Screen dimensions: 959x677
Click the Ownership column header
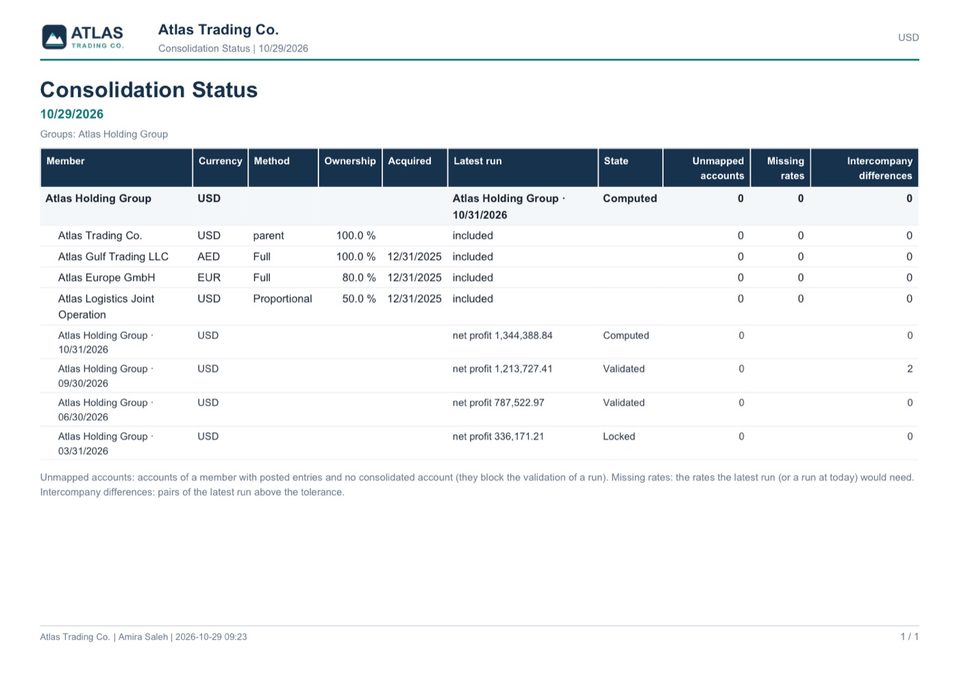click(x=350, y=168)
